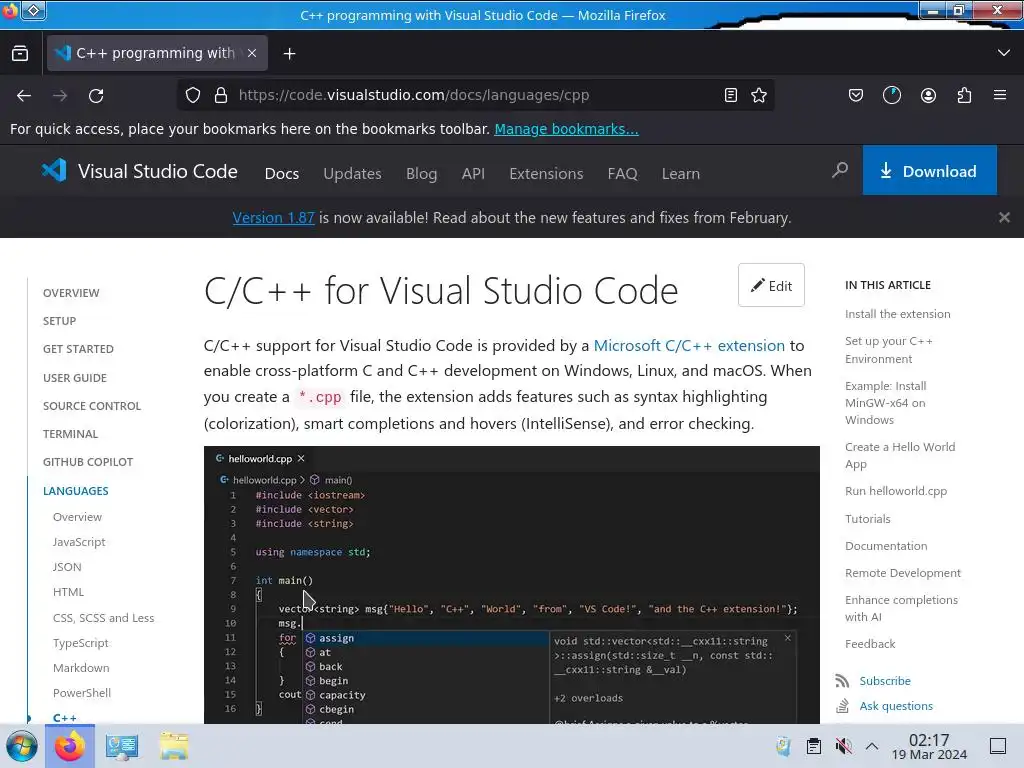
Task: Jump to Remote Development section
Action: (x=903, y=573)
